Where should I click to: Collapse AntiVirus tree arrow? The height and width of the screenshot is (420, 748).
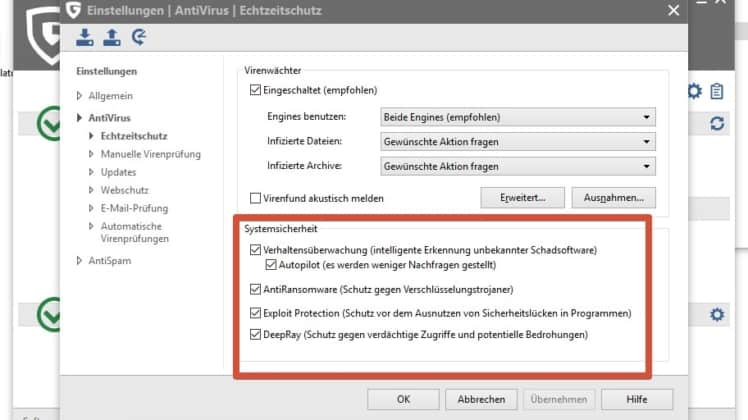coord(79,117)
